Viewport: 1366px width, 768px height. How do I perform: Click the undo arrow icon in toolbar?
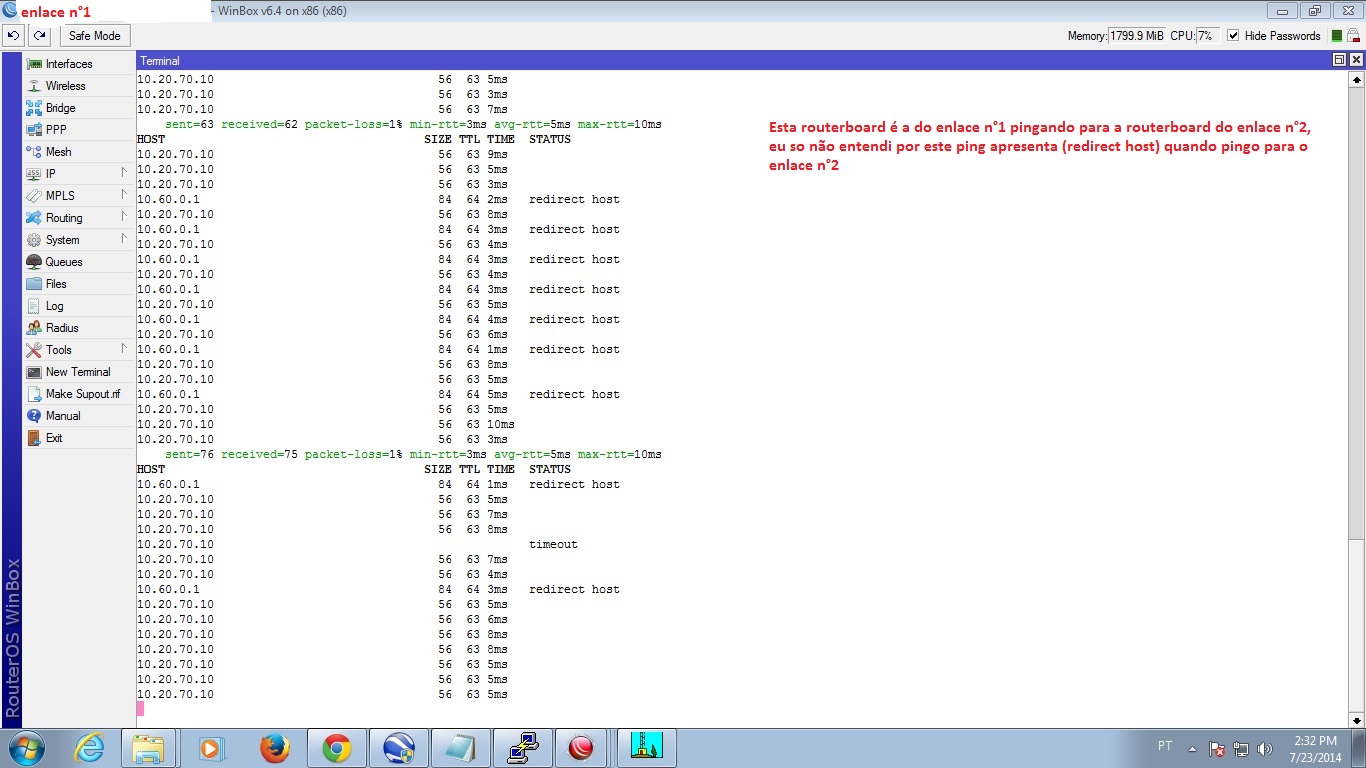pos(14,36)
